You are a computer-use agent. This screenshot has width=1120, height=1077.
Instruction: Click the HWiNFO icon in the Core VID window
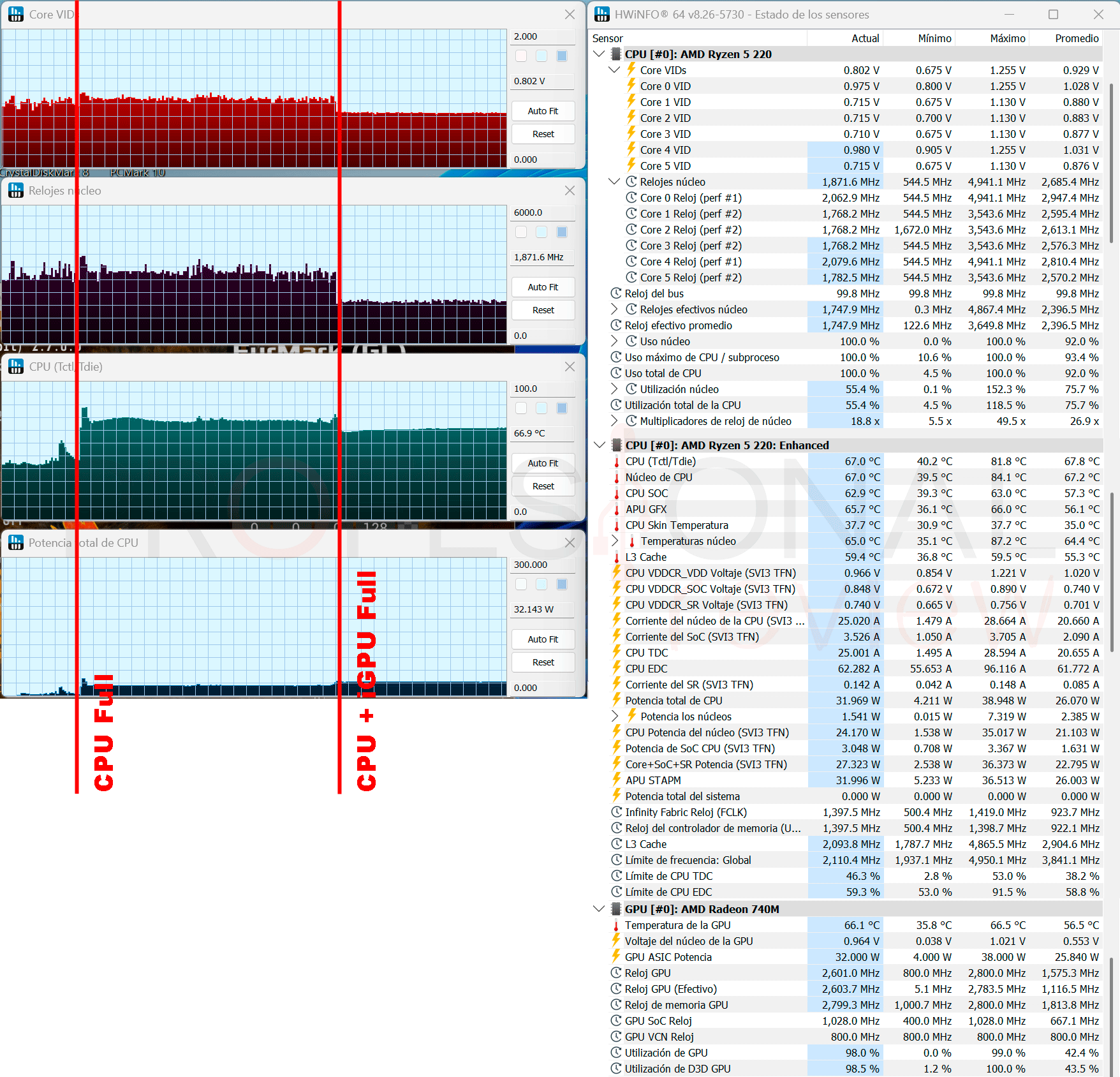pos(16,14)
